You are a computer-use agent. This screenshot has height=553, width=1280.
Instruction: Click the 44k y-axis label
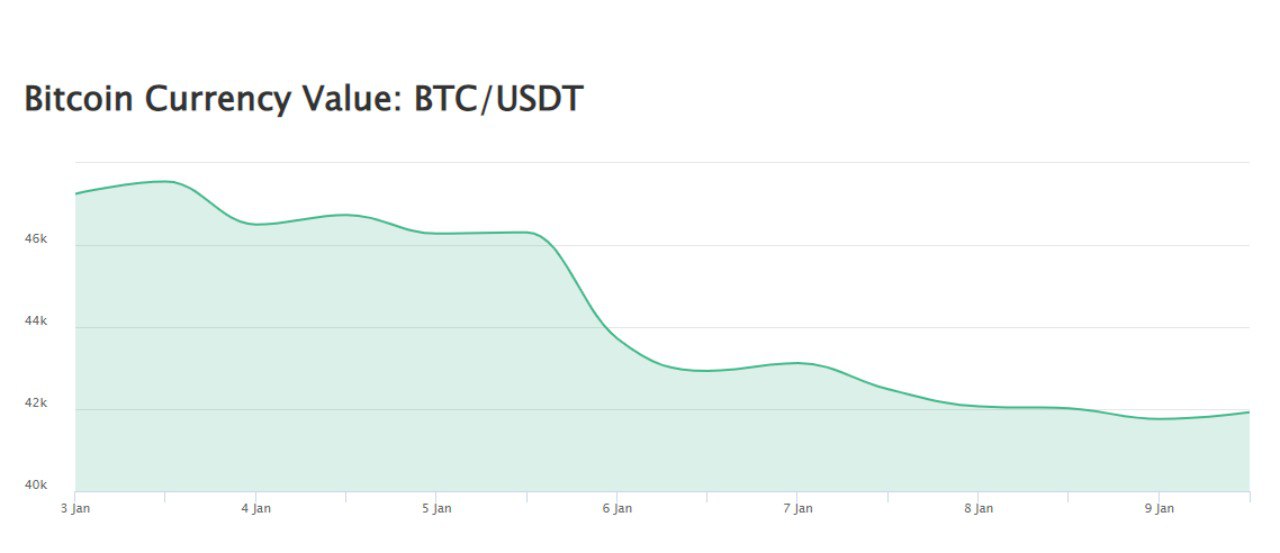[36, 322]
